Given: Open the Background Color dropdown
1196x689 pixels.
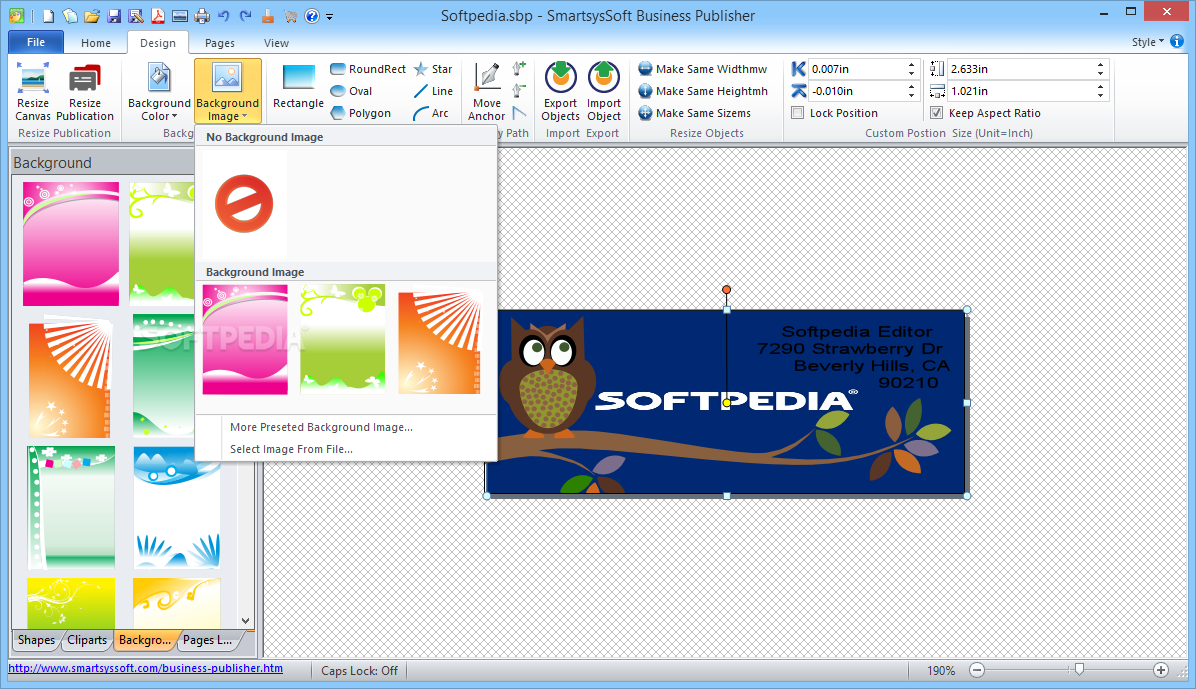Looking at the screenshot, I should (x=159, y=92).
